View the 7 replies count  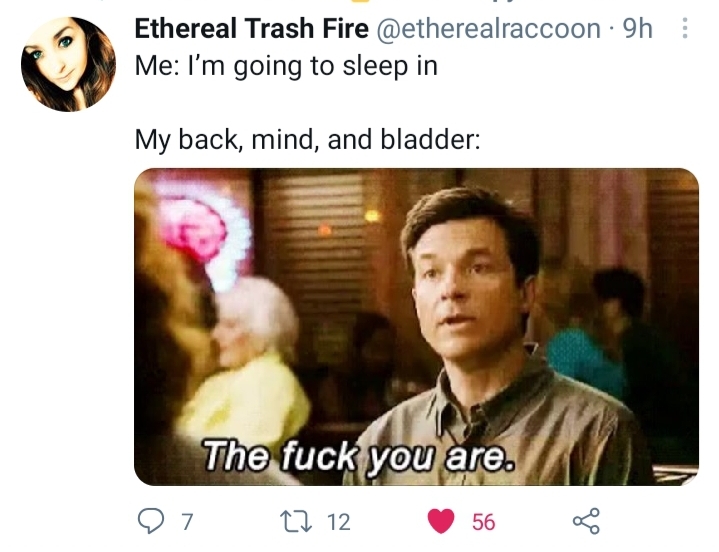click(186, 522)
